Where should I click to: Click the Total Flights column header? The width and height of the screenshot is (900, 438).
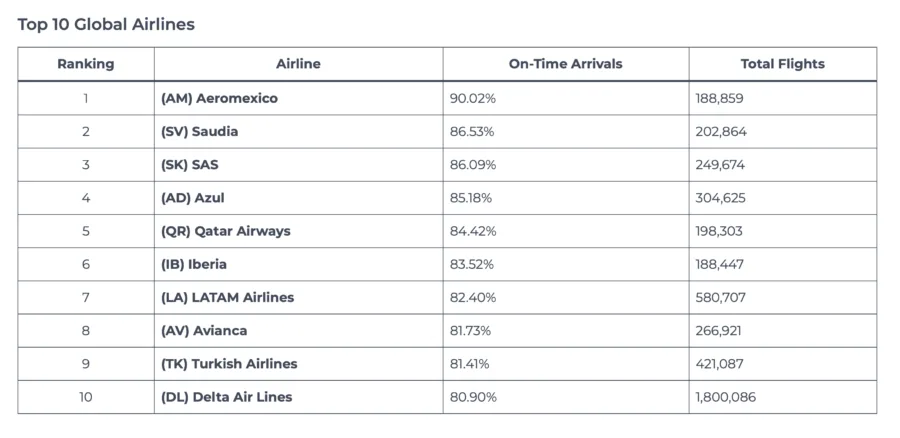(x=782, y=64)
